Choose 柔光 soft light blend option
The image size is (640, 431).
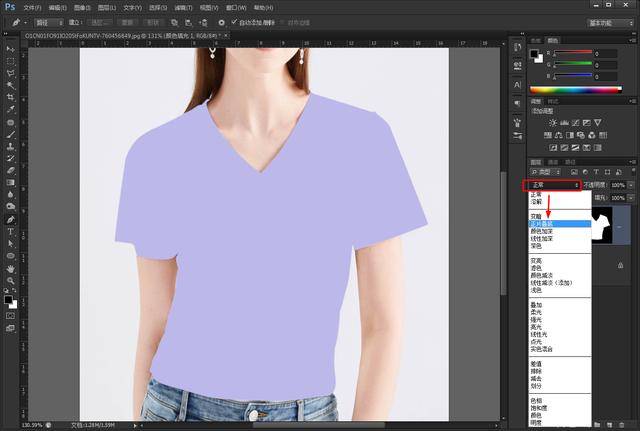click(536, 312)
